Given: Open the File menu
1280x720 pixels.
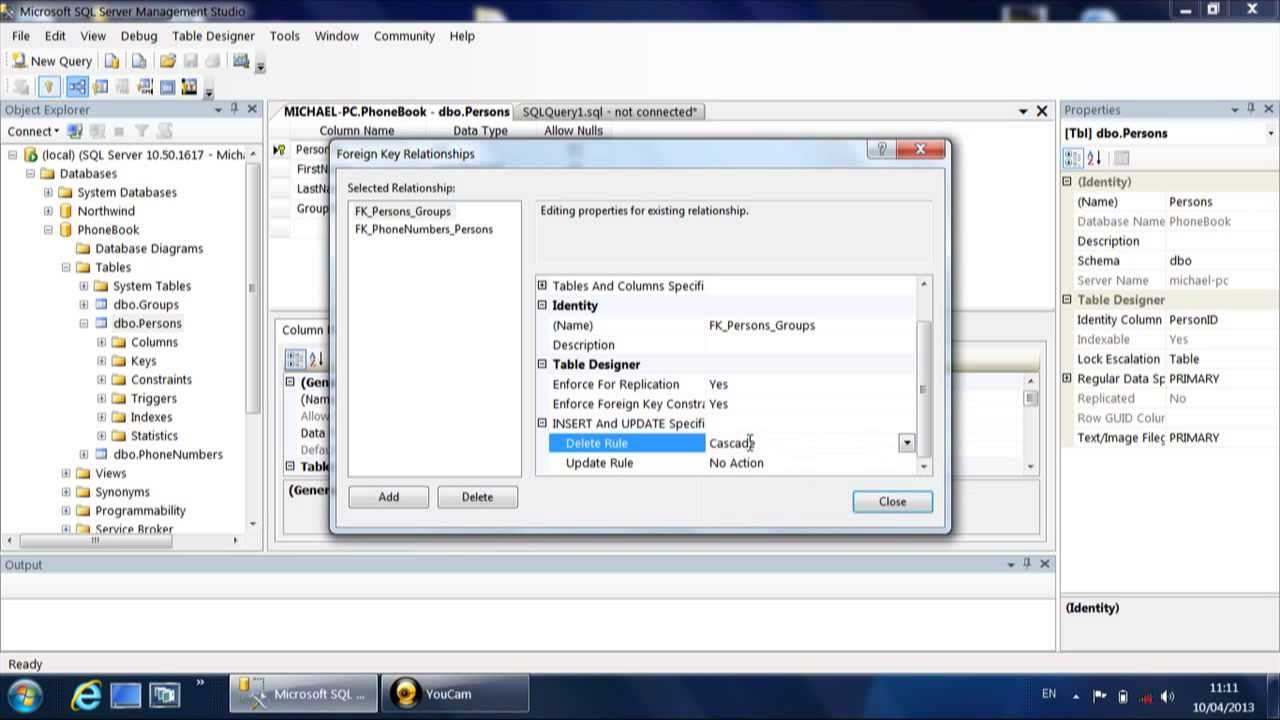Looking at the screenshot, I should (21, 36).
